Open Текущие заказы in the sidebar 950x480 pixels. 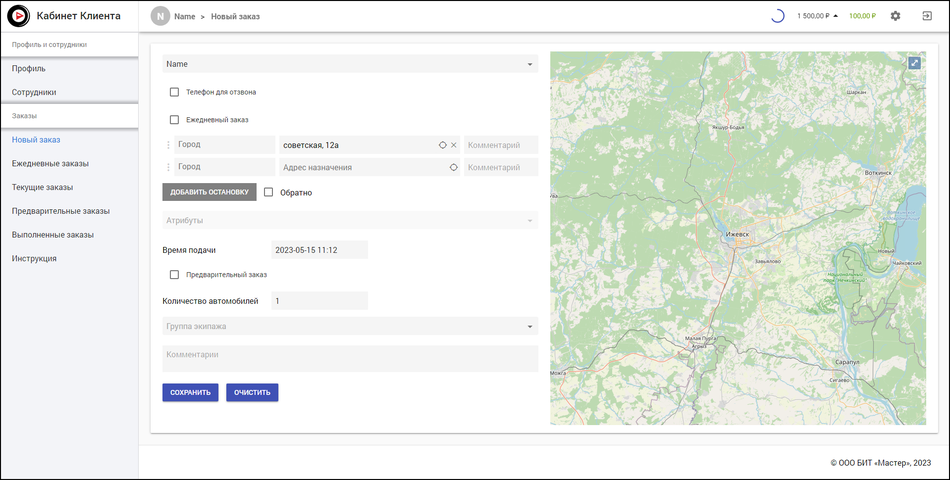(42, 187)
